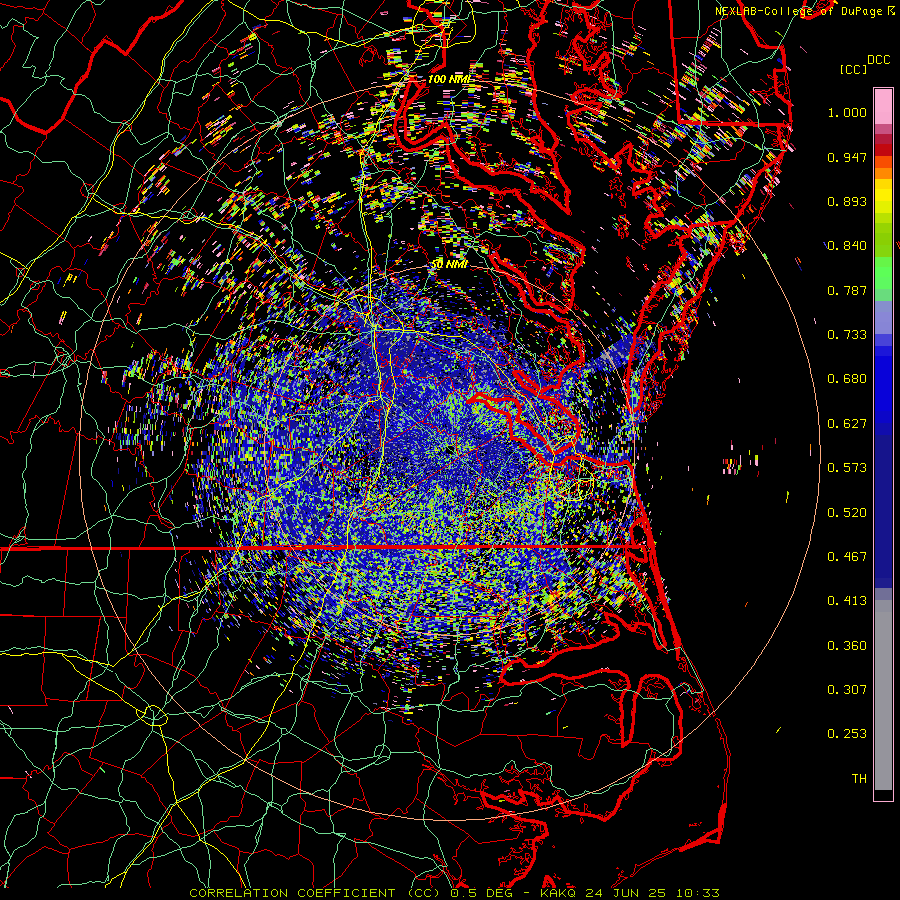This screenshot has height=900, width=900.
Task: Select the 0.253 legend value
Action: pyautogui.click(x=847, y=734)
